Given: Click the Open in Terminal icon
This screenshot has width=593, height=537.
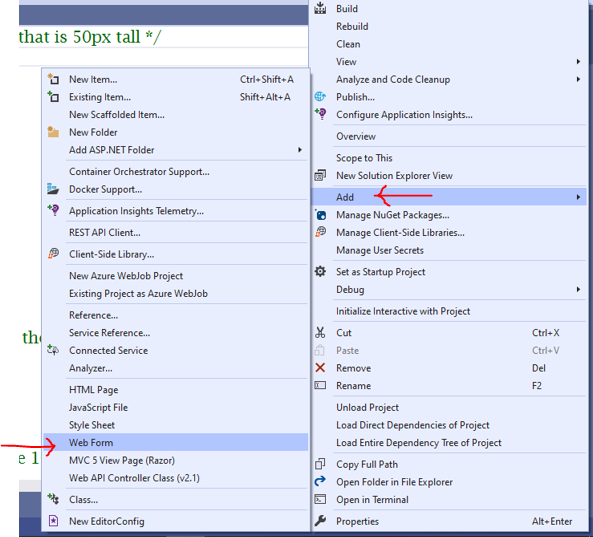Looking at the screenshot, I should tap(320, 499).
